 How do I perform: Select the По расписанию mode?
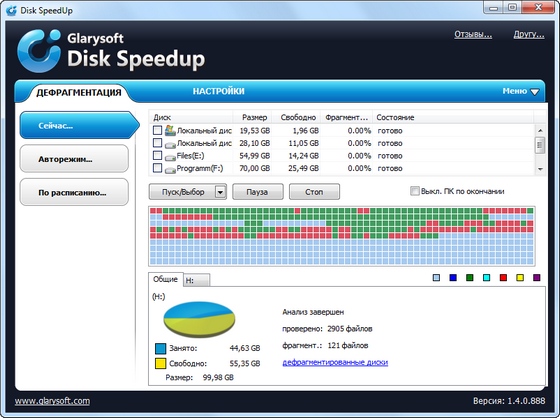pyautogui.click(x=74, y=193)
